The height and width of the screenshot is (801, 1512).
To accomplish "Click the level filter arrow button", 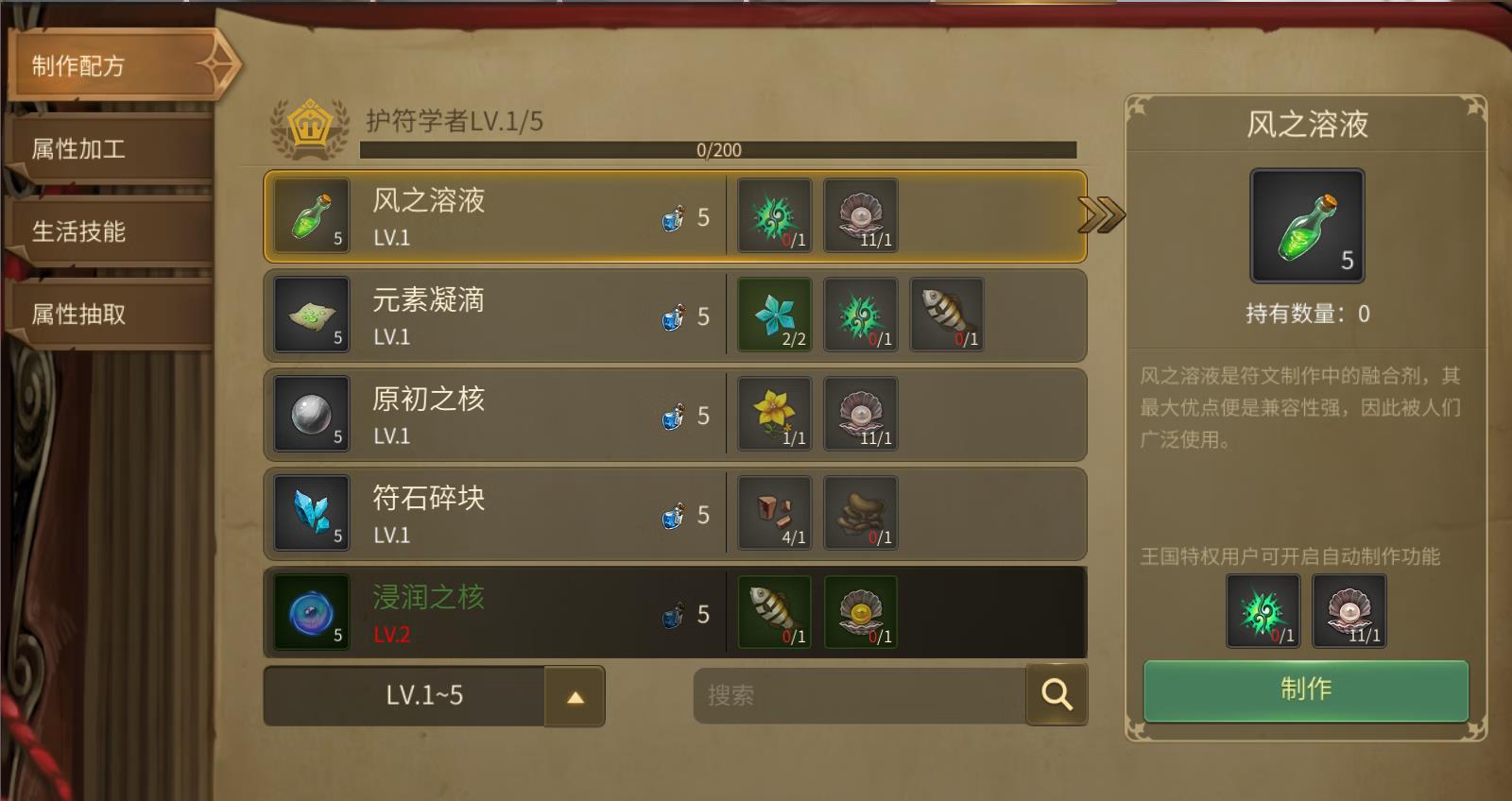I will coord(575,697).
